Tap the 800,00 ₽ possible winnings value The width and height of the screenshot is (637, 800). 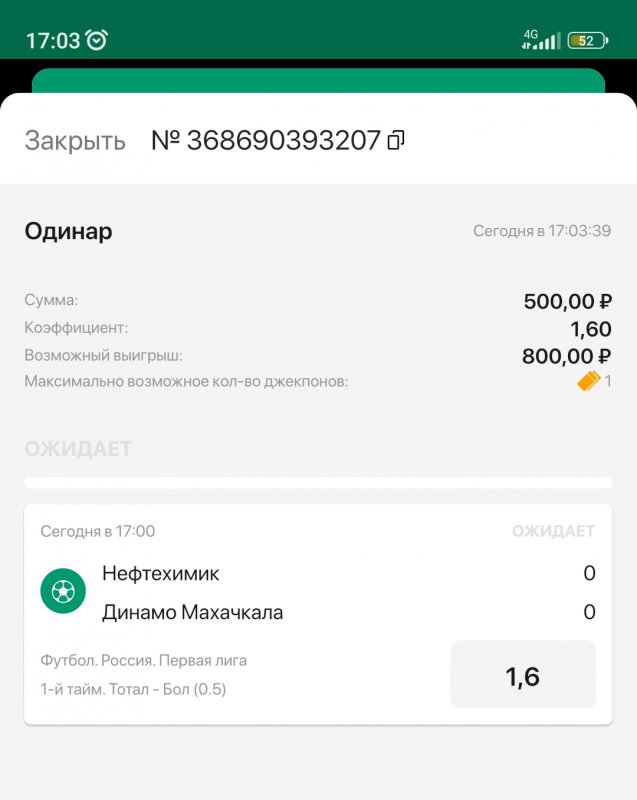click(x=566, y=355)
